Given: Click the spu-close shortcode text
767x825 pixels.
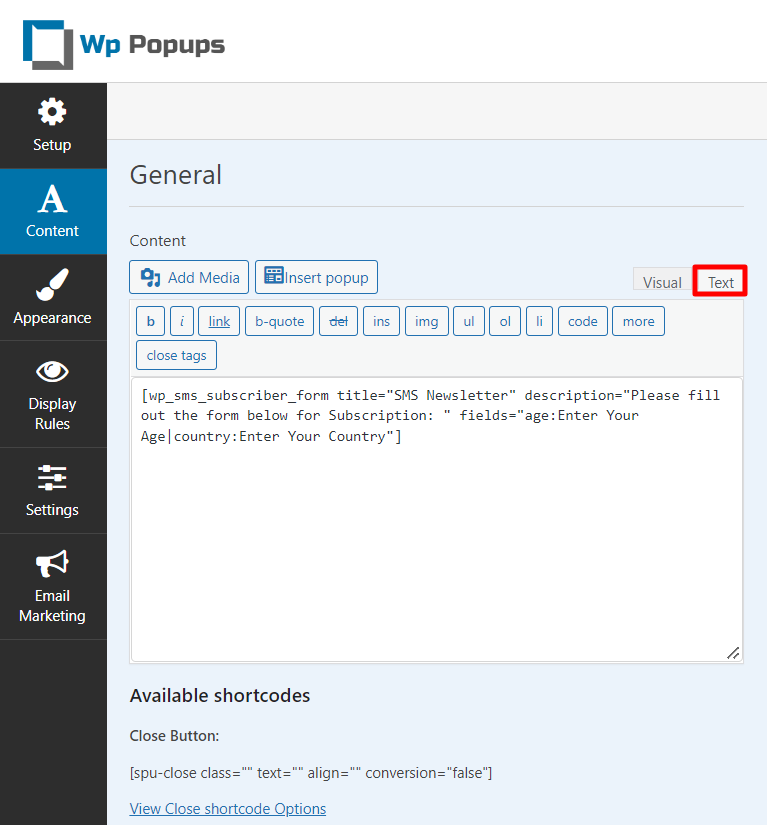Looking at the screenshot, I should [311, 773].
